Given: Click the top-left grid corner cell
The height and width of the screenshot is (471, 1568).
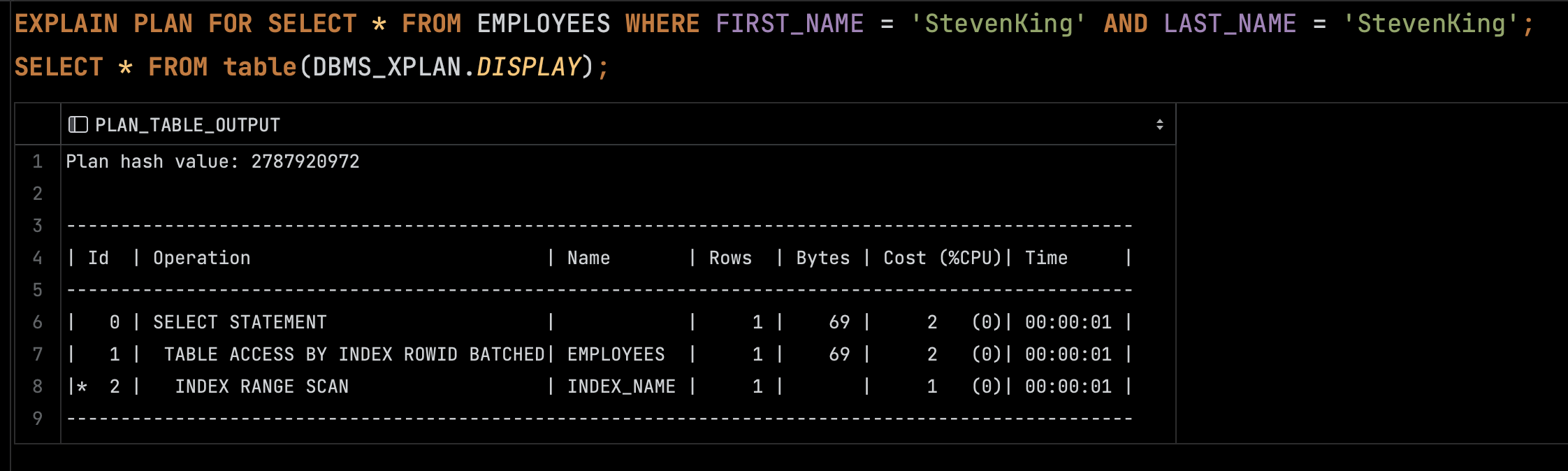Looking at the screenshot, I should [38, 124].
